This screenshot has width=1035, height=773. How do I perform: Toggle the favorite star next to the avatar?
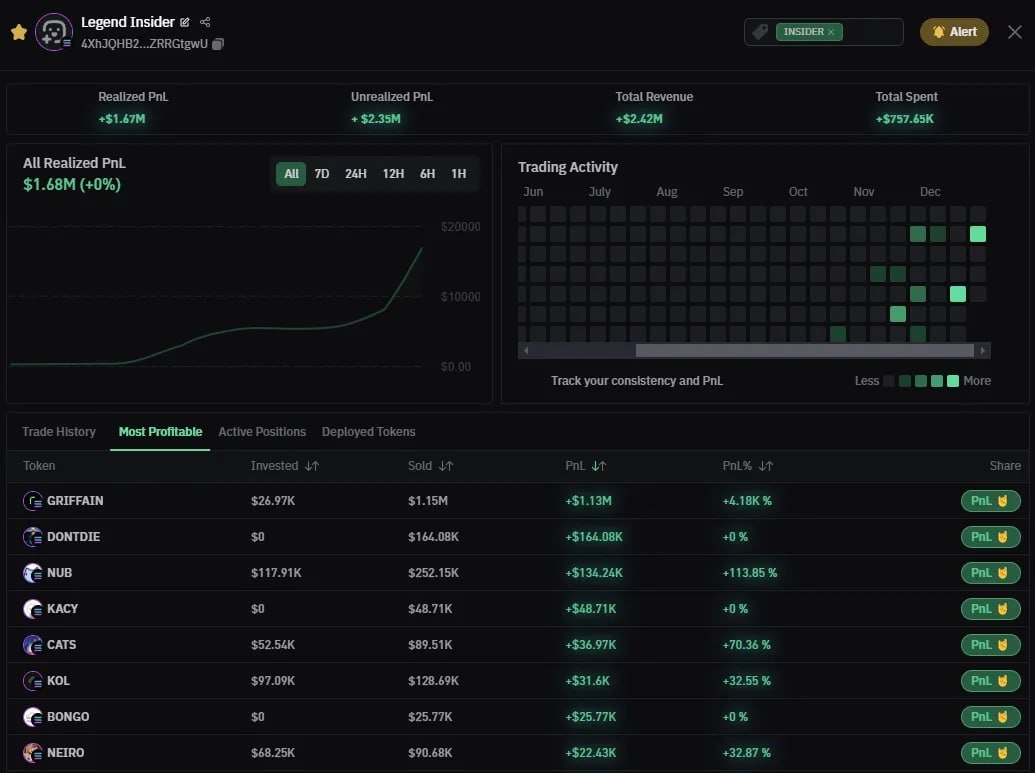(19, 32)
